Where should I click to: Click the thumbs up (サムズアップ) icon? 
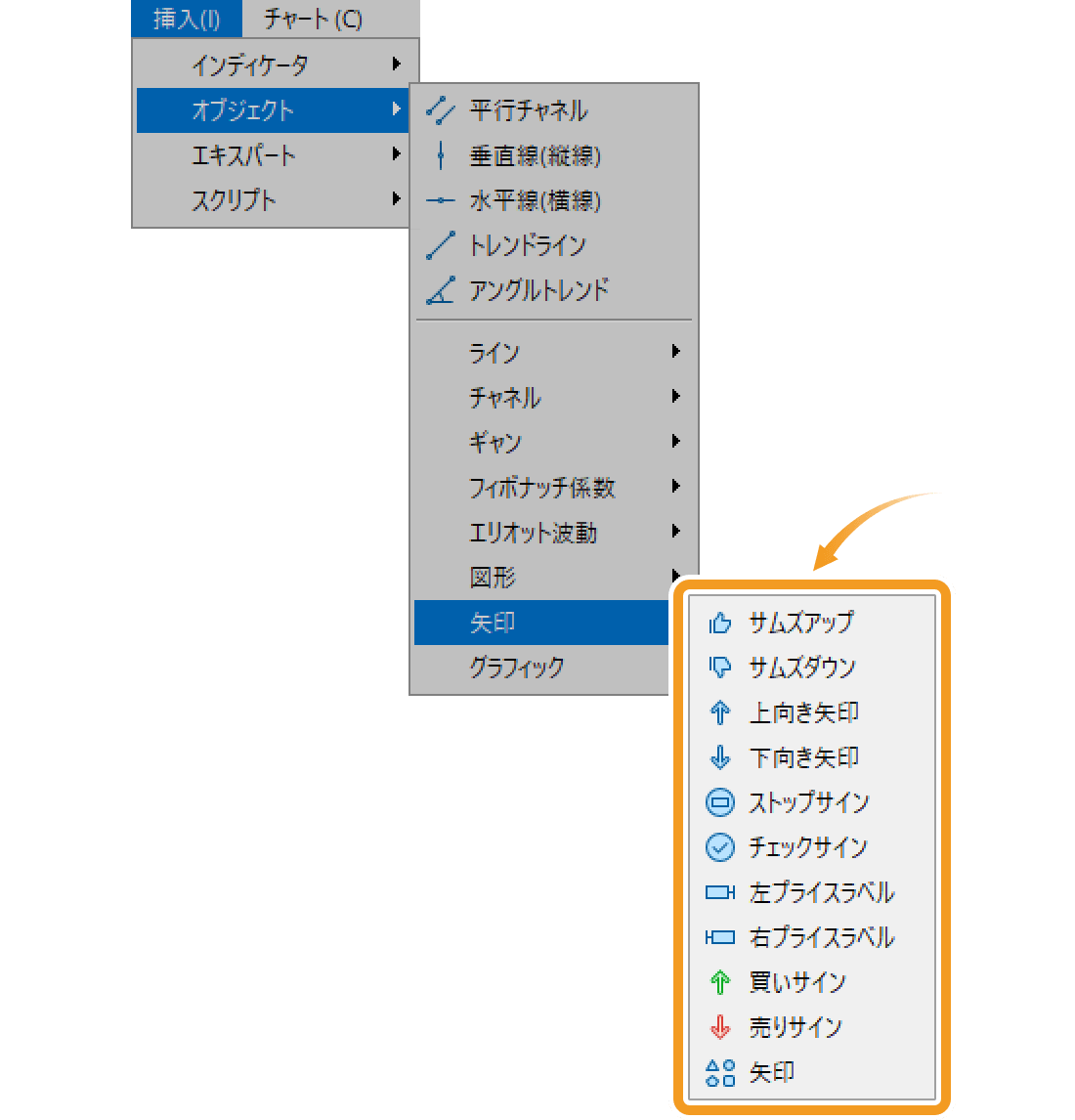pos(720,623)
